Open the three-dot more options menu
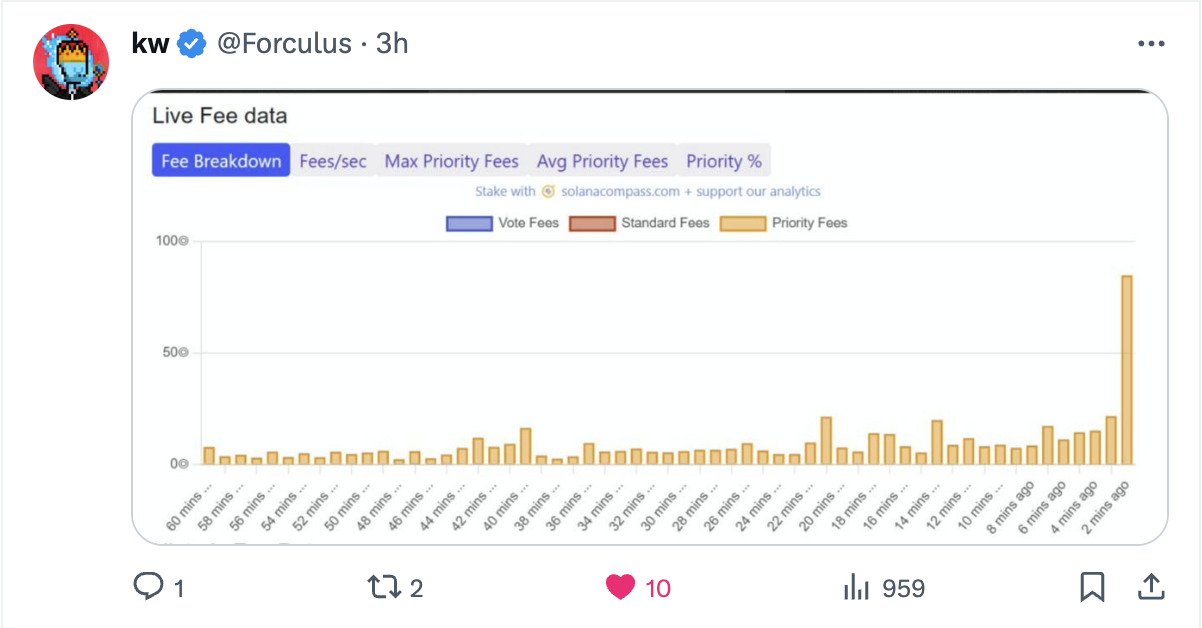This screenshot has width=1202, height=628. [x=1152, y=44]
